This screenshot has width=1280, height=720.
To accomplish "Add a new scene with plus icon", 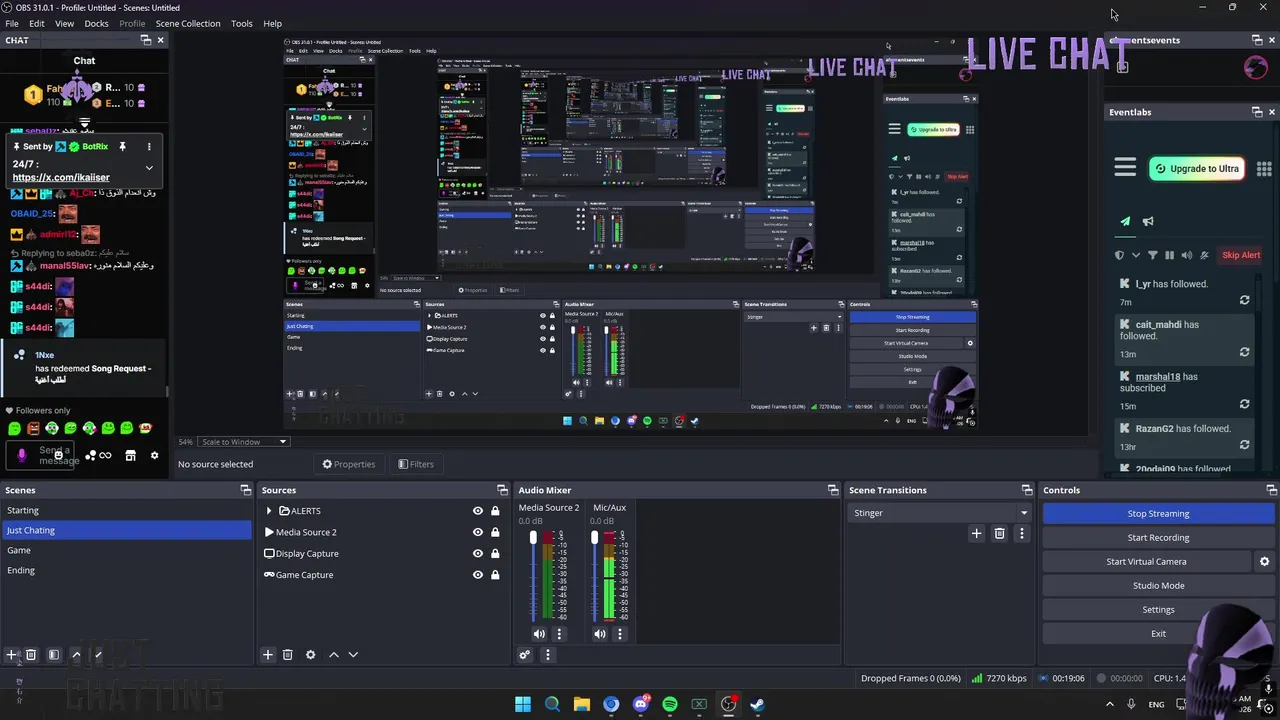I will click(x=12, y=655).
